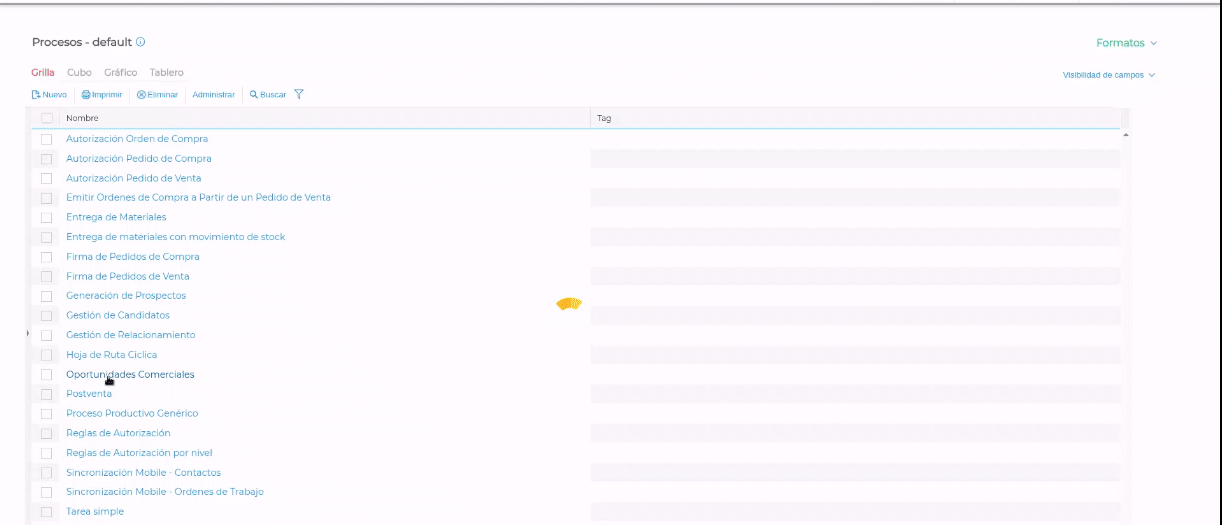The image size is (1222, 525).
Task: Check the box for Gestión de Candidatos
Action: pos(46,315)
